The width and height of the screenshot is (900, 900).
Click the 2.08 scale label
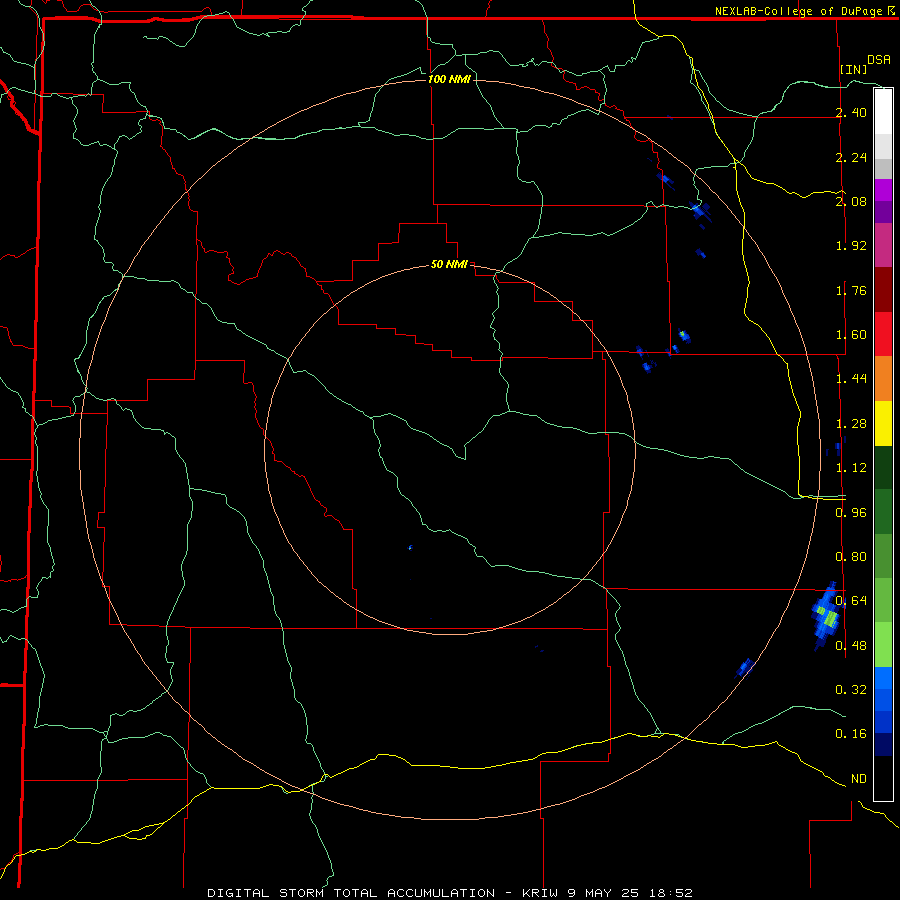tap(851, 201)
